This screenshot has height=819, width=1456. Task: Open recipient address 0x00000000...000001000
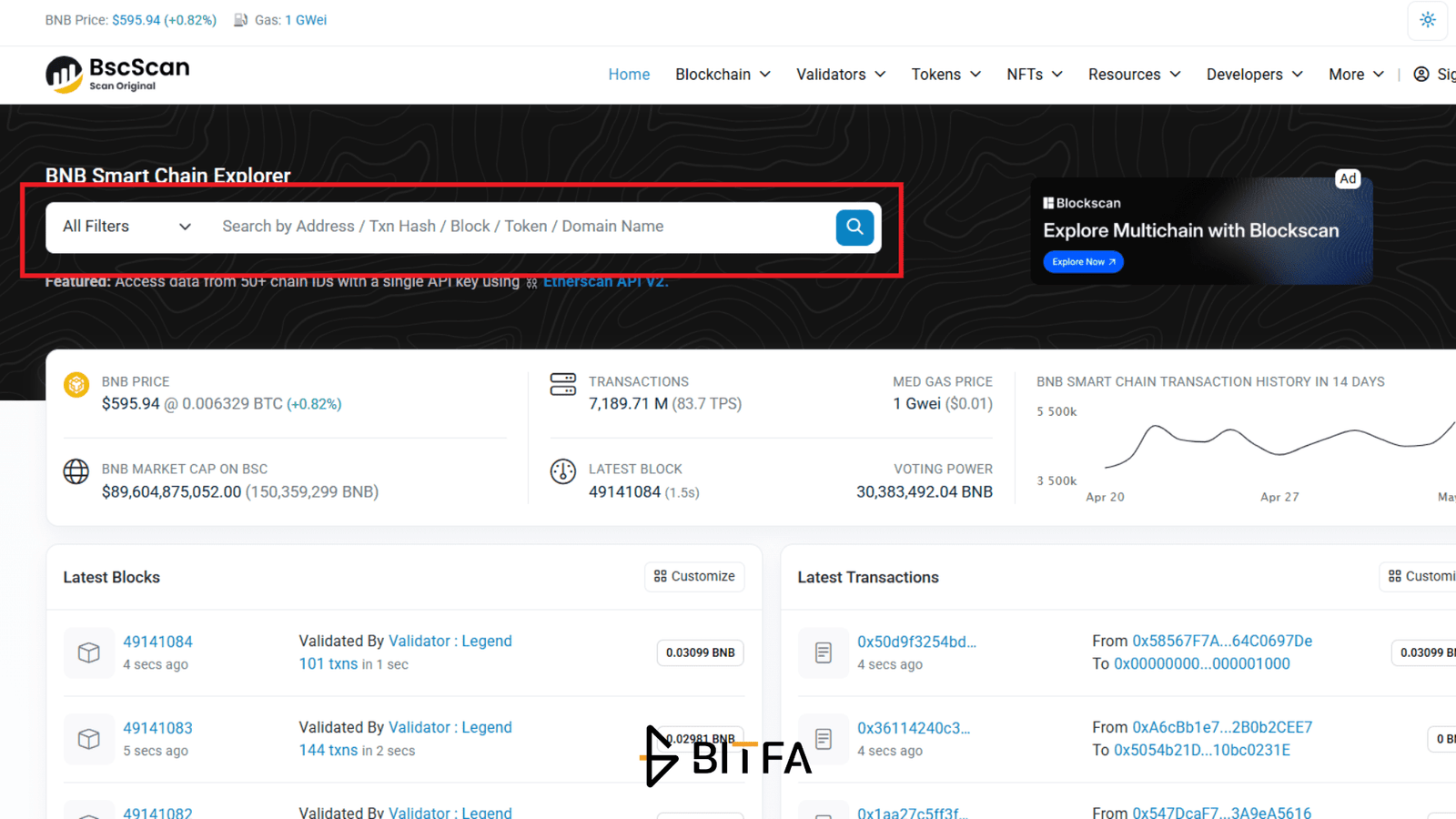pos(1202,663)
